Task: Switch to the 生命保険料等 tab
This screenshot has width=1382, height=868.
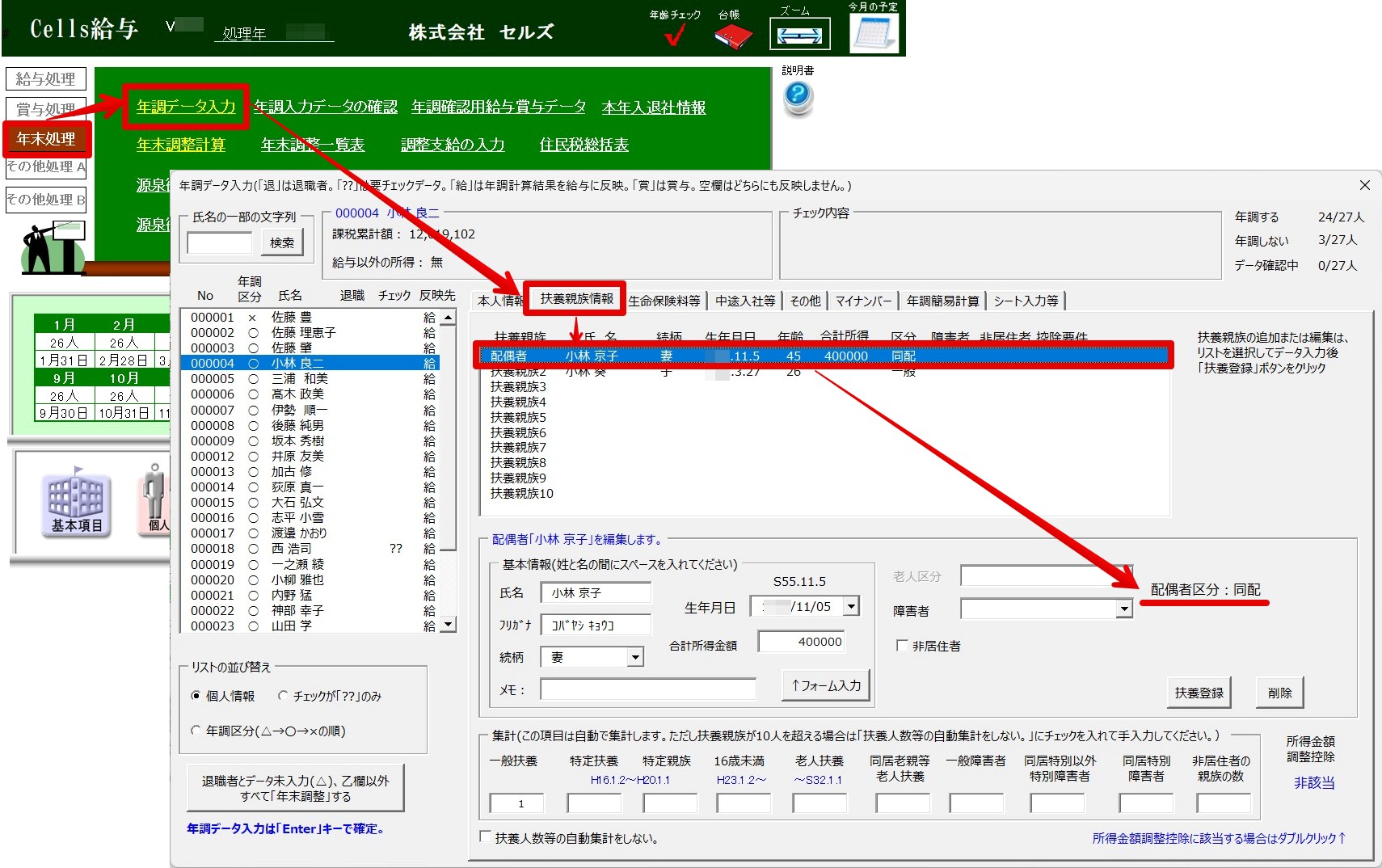Action: coord(664,301)
